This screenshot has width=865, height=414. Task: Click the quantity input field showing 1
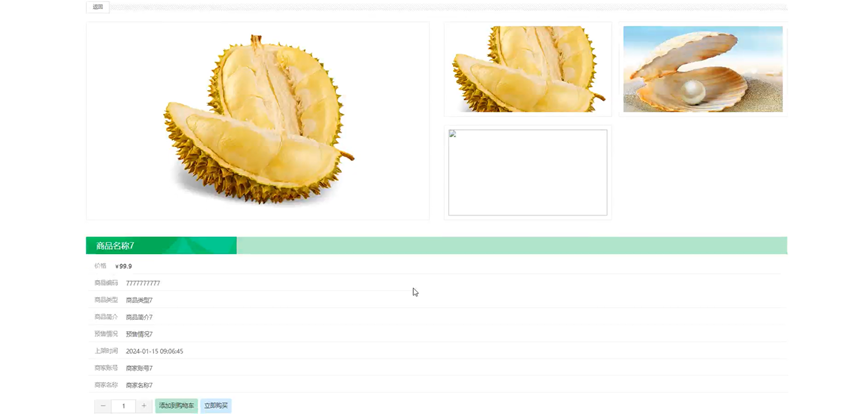(124, 406)
